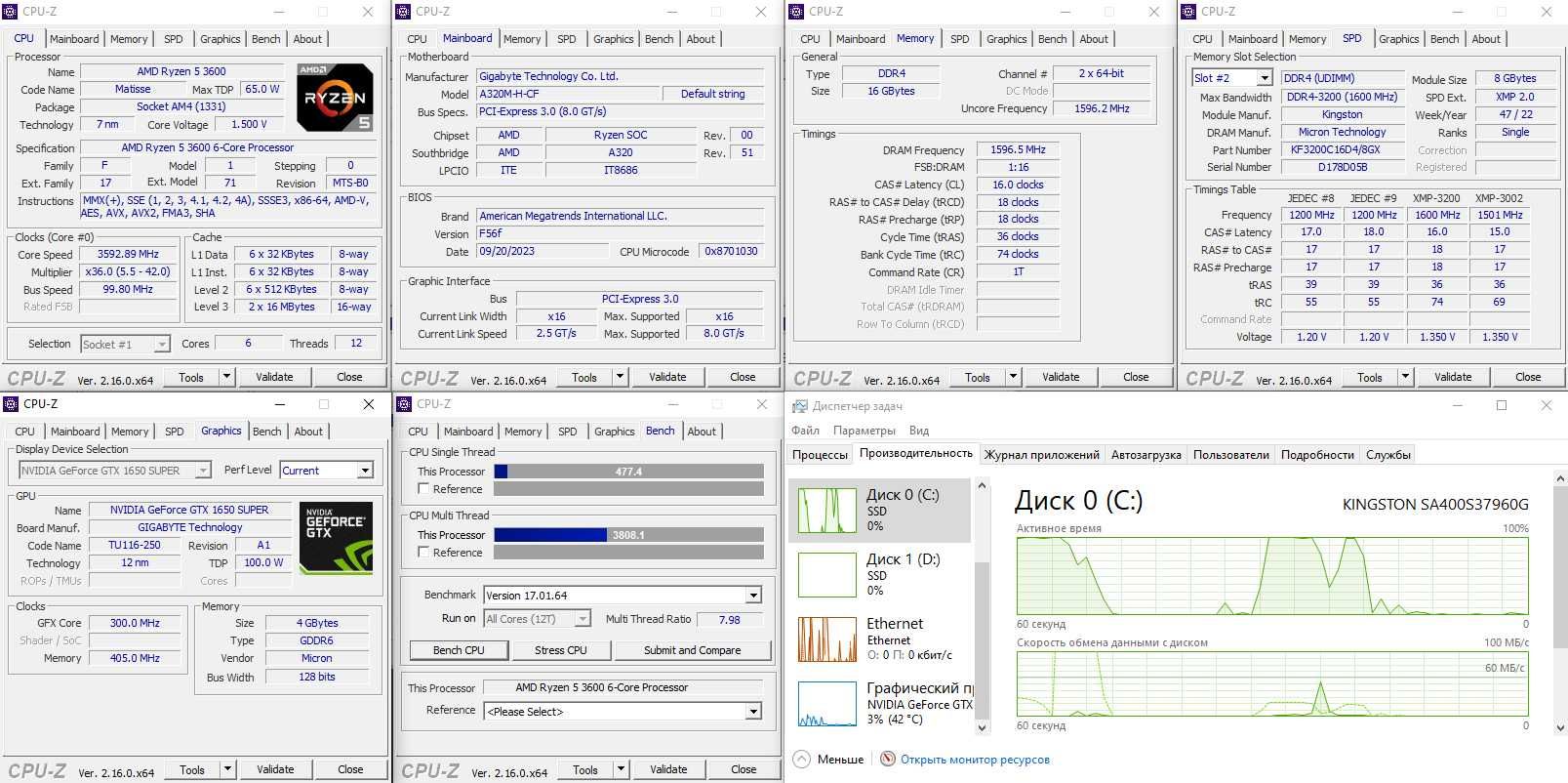The image size is (1568, 783).
Task: Click the DRAM Frequency 1596.5 MHz value
Action: (x=1018, y=150)
